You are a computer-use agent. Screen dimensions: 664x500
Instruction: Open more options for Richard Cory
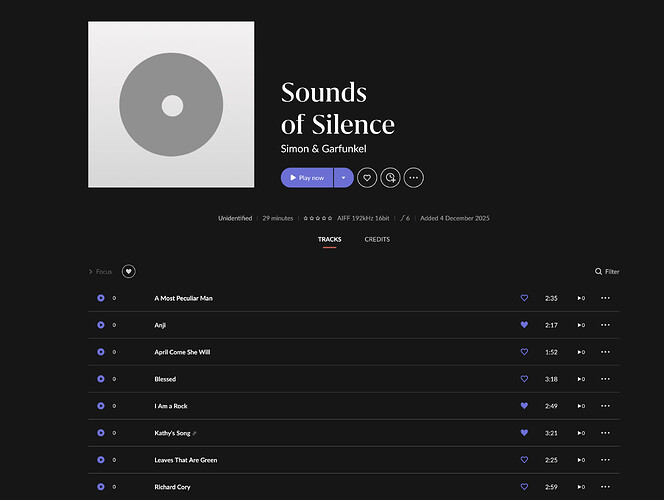(x=606, y=487)
